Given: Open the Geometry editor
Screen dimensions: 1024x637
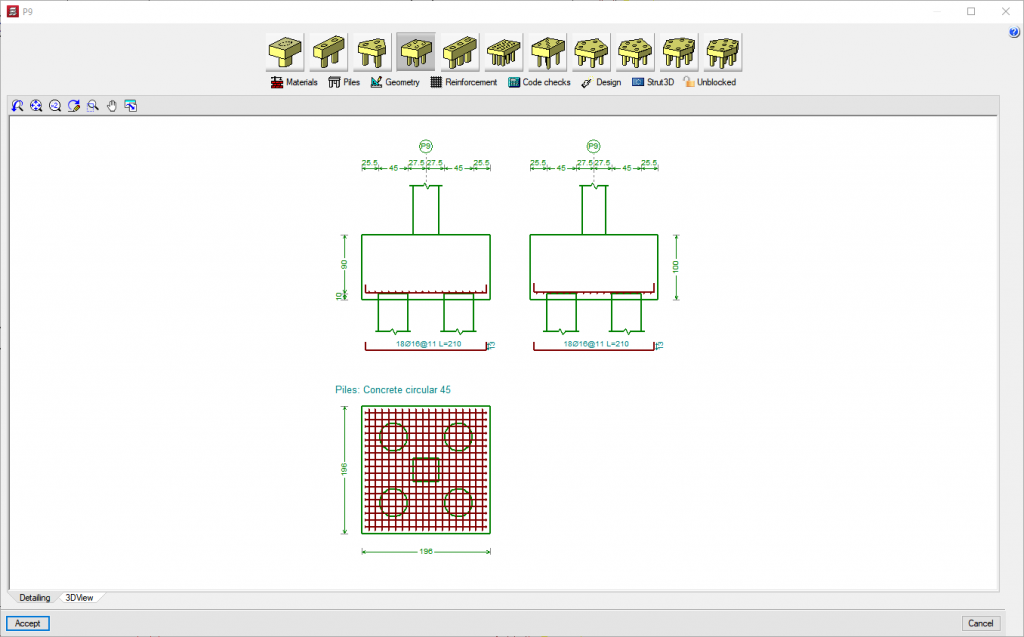Looking at the screenshot, I should point(395,82).
